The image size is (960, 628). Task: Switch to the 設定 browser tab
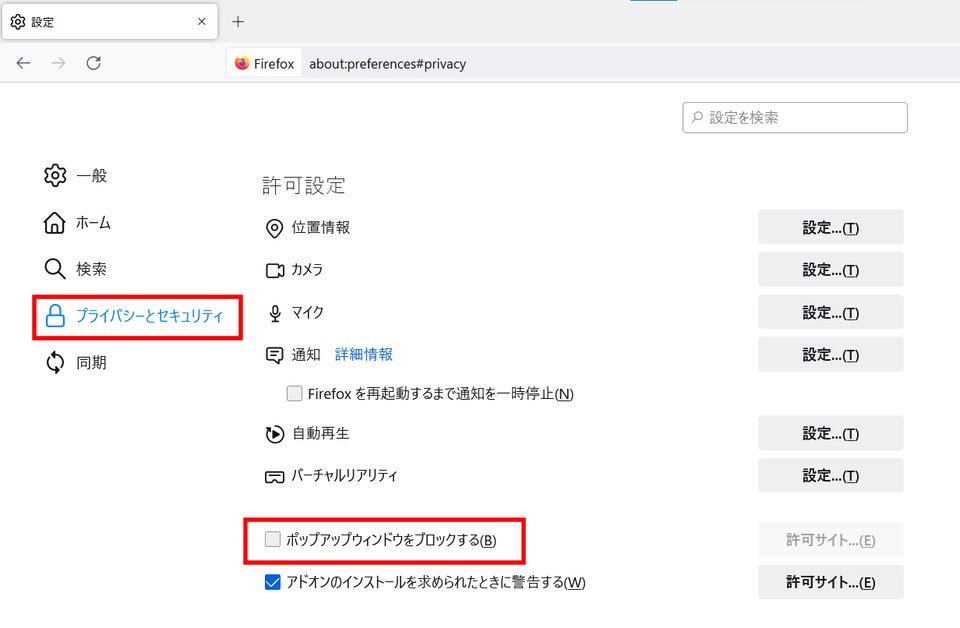[x=110, y=22]
